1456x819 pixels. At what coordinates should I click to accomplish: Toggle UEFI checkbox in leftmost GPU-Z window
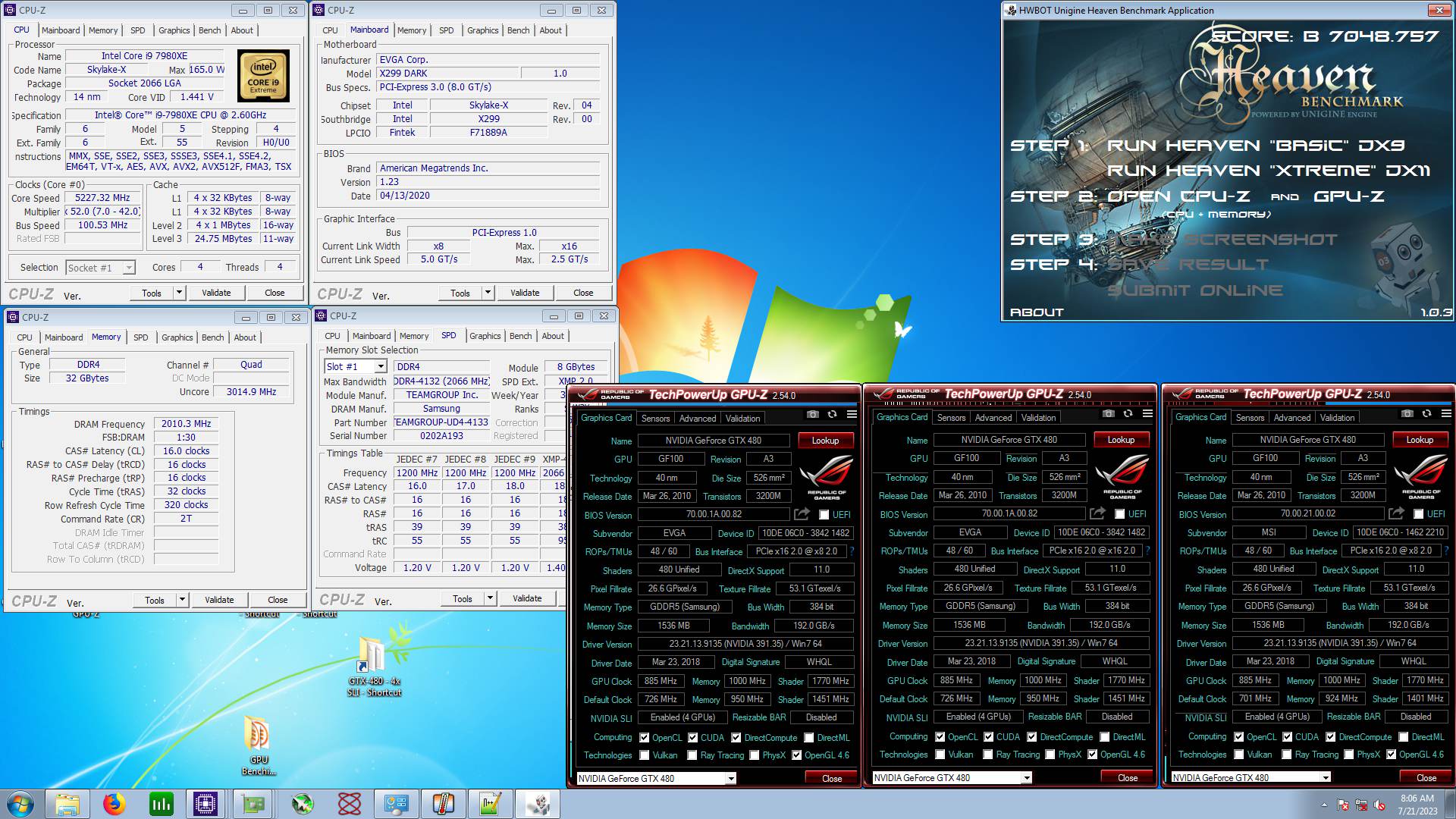point(824,515)
